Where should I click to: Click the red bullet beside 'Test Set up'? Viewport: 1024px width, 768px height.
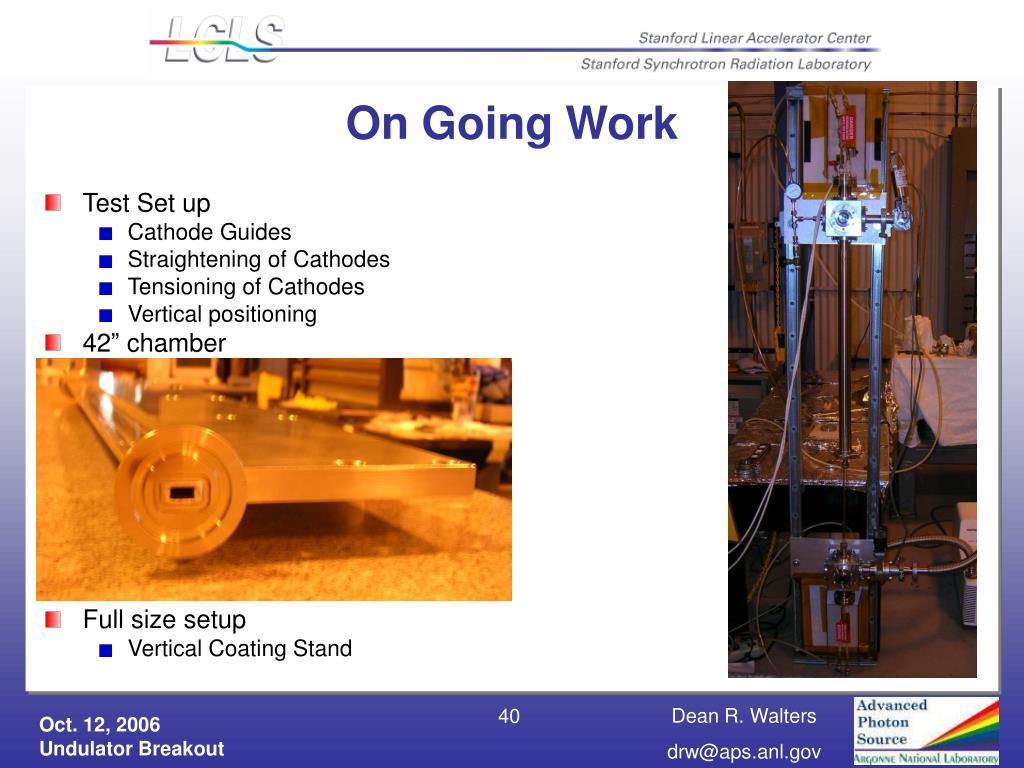click(x=53, y=202)
